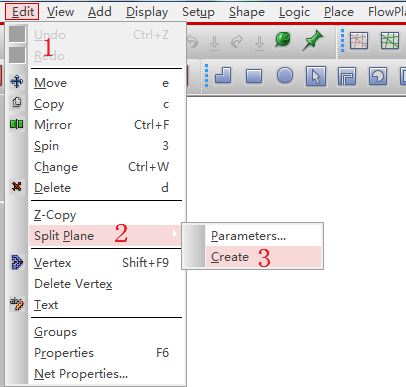The width and height of the screenshot is (406, 387).
Task: Open the Place menu
Action: coord(339,12)
